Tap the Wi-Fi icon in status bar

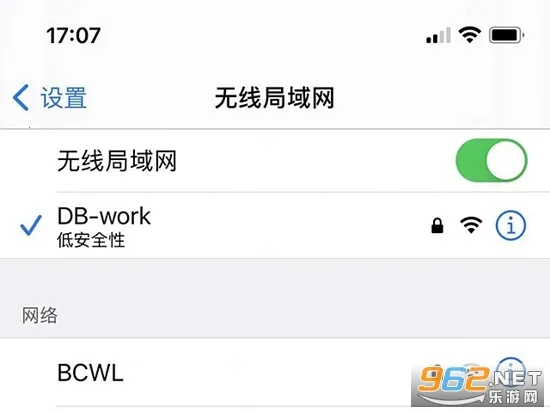coord(470,35)
